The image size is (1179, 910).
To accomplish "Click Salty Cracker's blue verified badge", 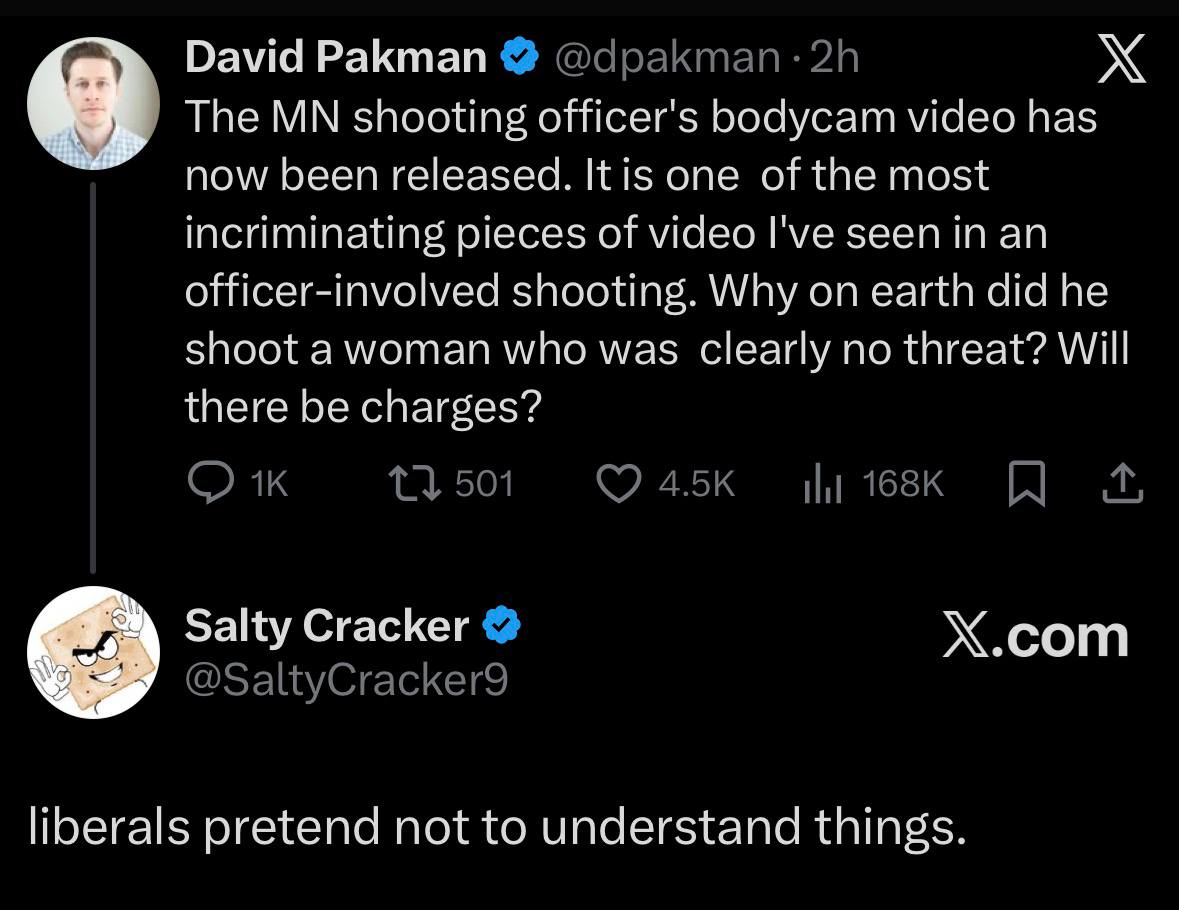I will point(502,626).
